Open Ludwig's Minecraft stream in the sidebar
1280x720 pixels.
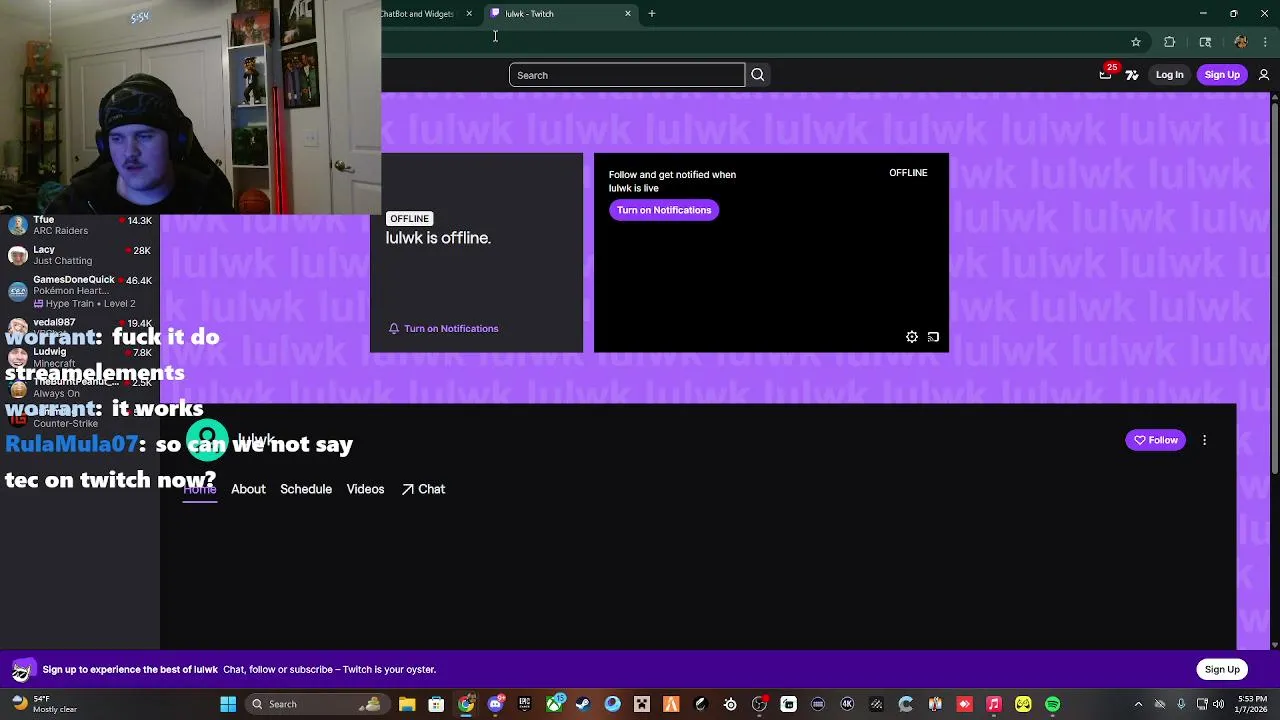(80, 358)
